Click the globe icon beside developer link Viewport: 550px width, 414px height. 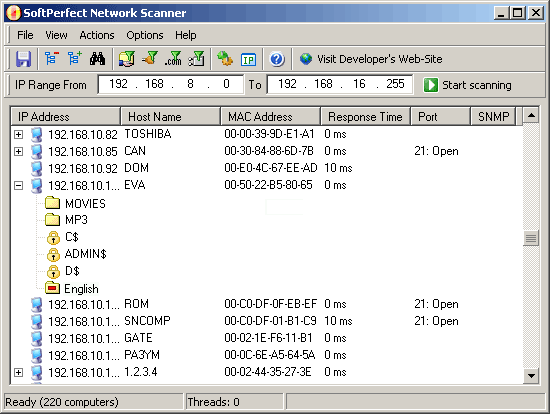pyautogui.click(x=306, y=59)
